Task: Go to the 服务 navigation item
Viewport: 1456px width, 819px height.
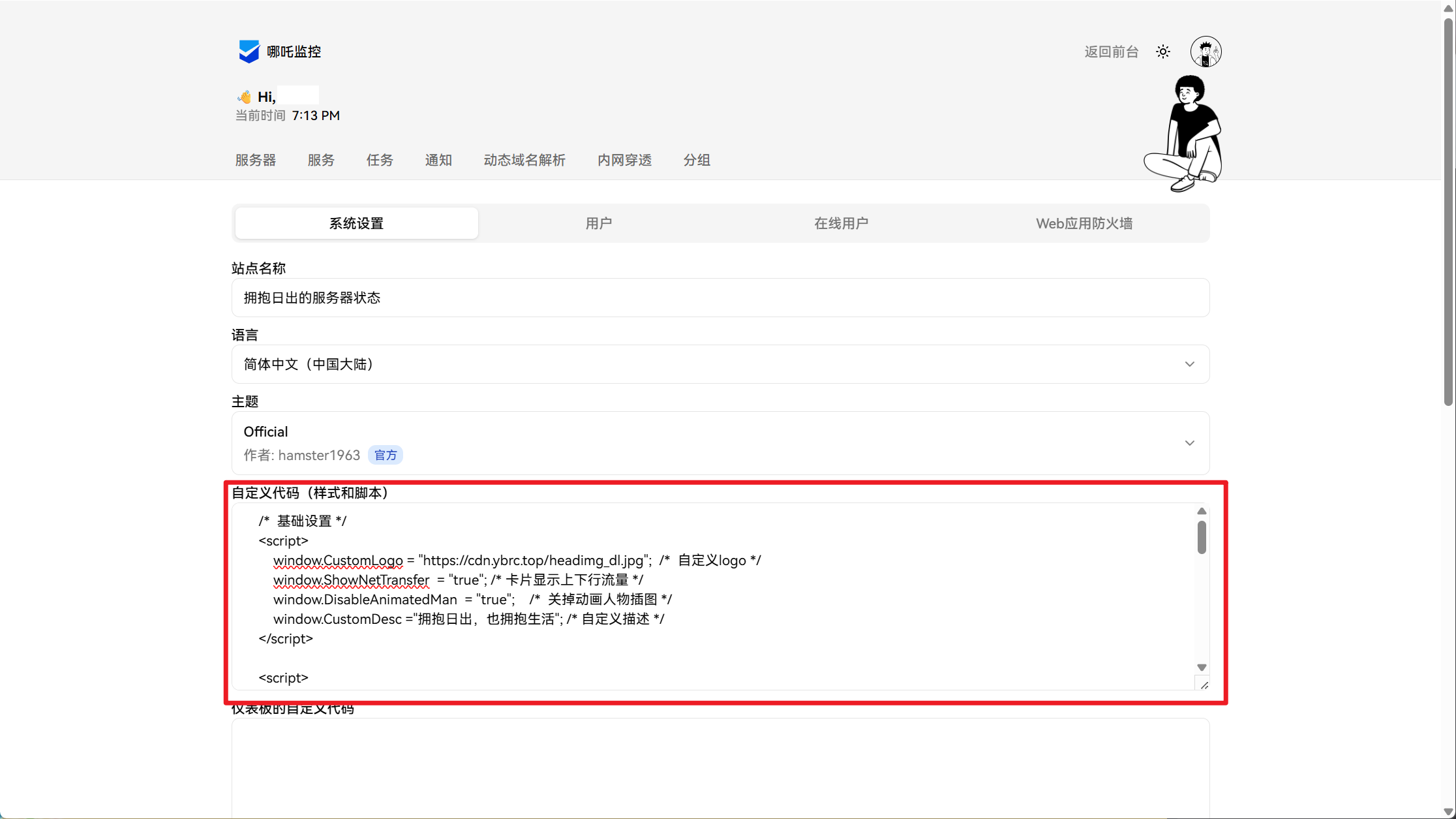Action: coord(321,160)
